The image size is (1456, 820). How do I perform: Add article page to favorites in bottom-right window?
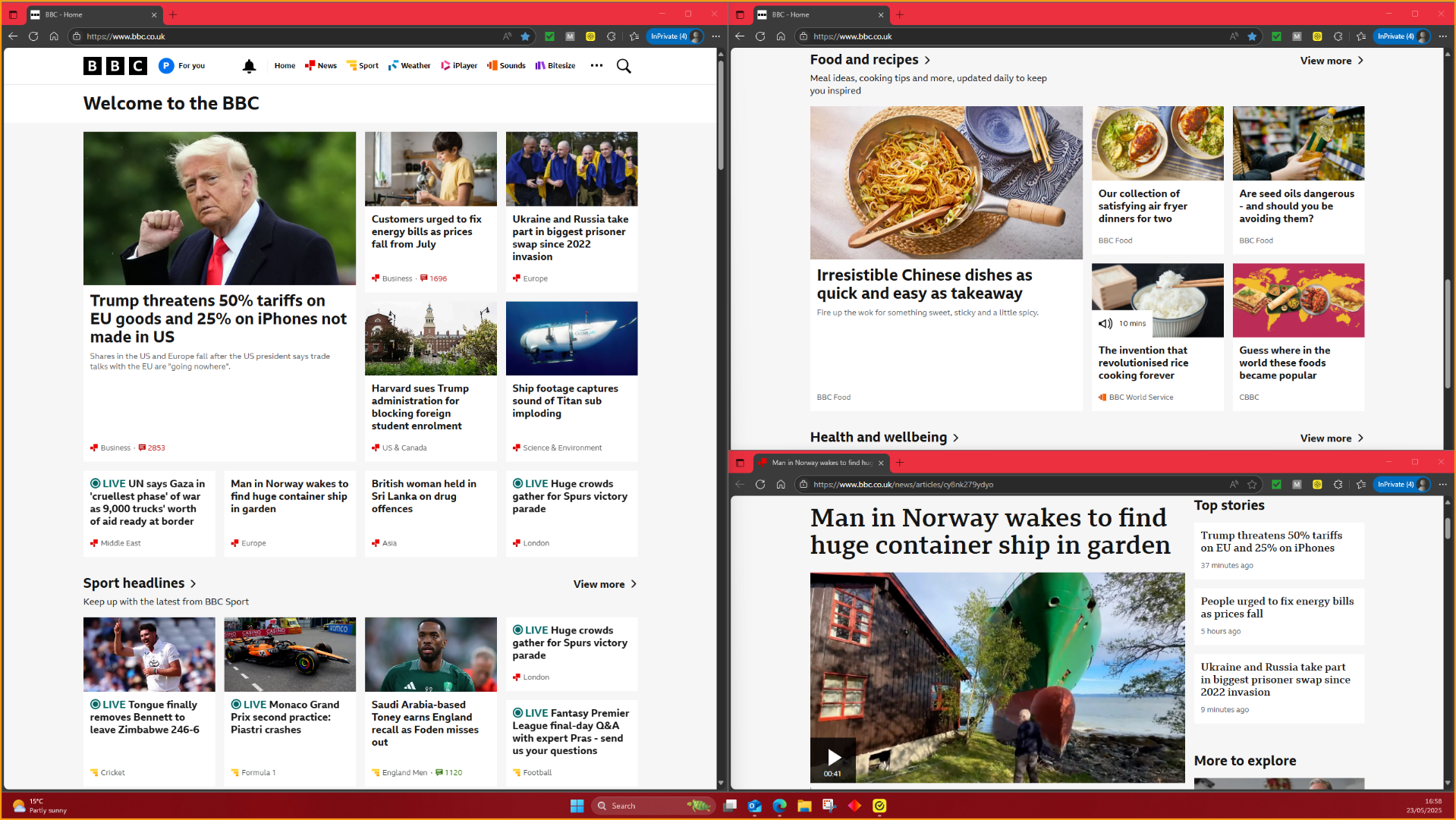(x=1252, y=485)
